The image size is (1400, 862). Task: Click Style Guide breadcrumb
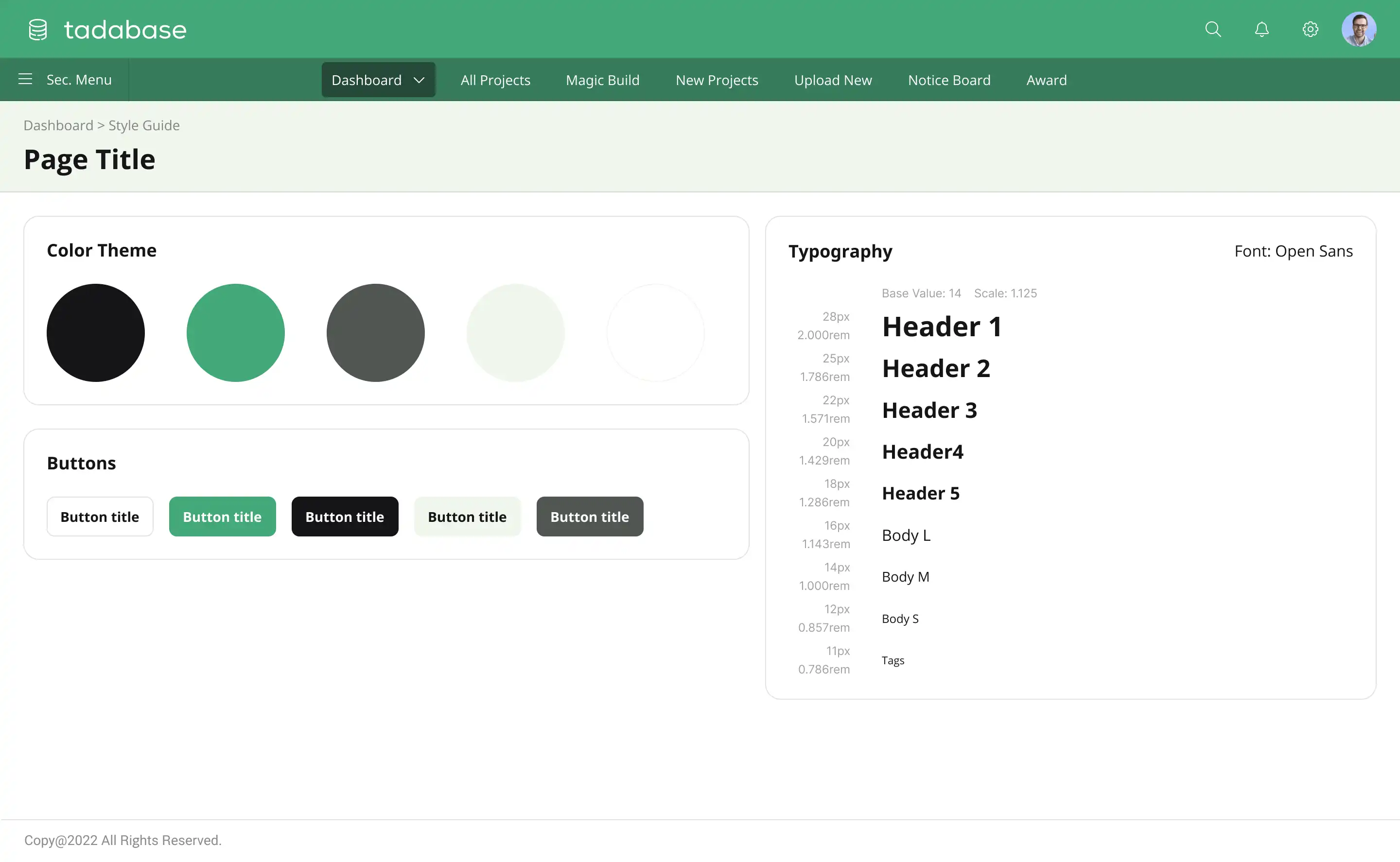[x=144, y=125]
